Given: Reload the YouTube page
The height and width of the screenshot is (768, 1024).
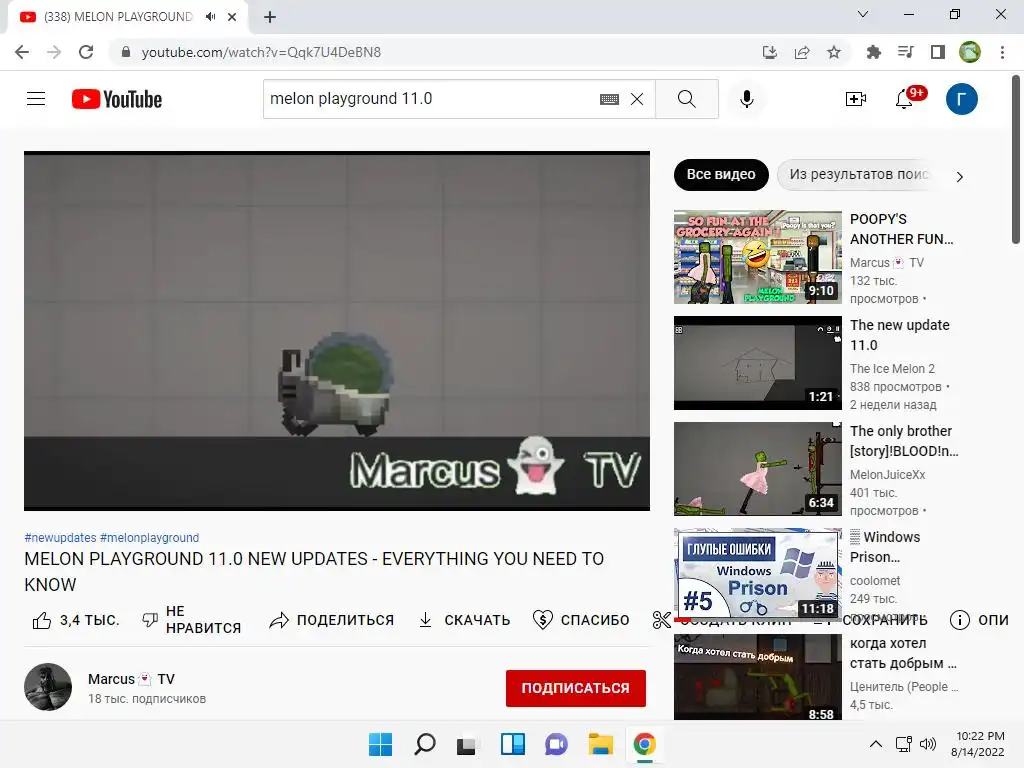Looking at the screenshot, I should click(x=86, y=52).
